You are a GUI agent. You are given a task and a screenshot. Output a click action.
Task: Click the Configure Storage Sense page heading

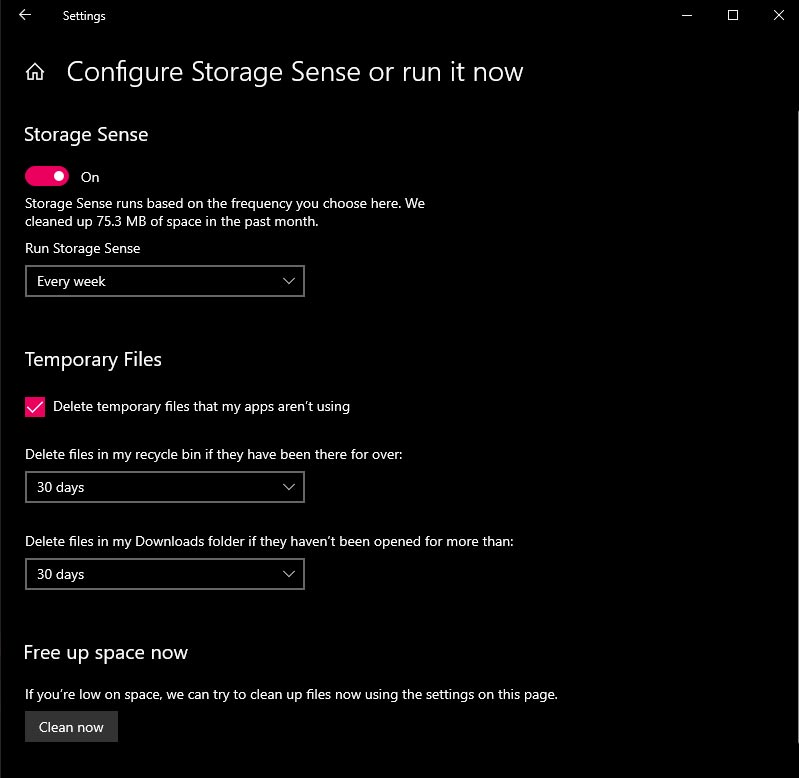(x=295, y=72)
